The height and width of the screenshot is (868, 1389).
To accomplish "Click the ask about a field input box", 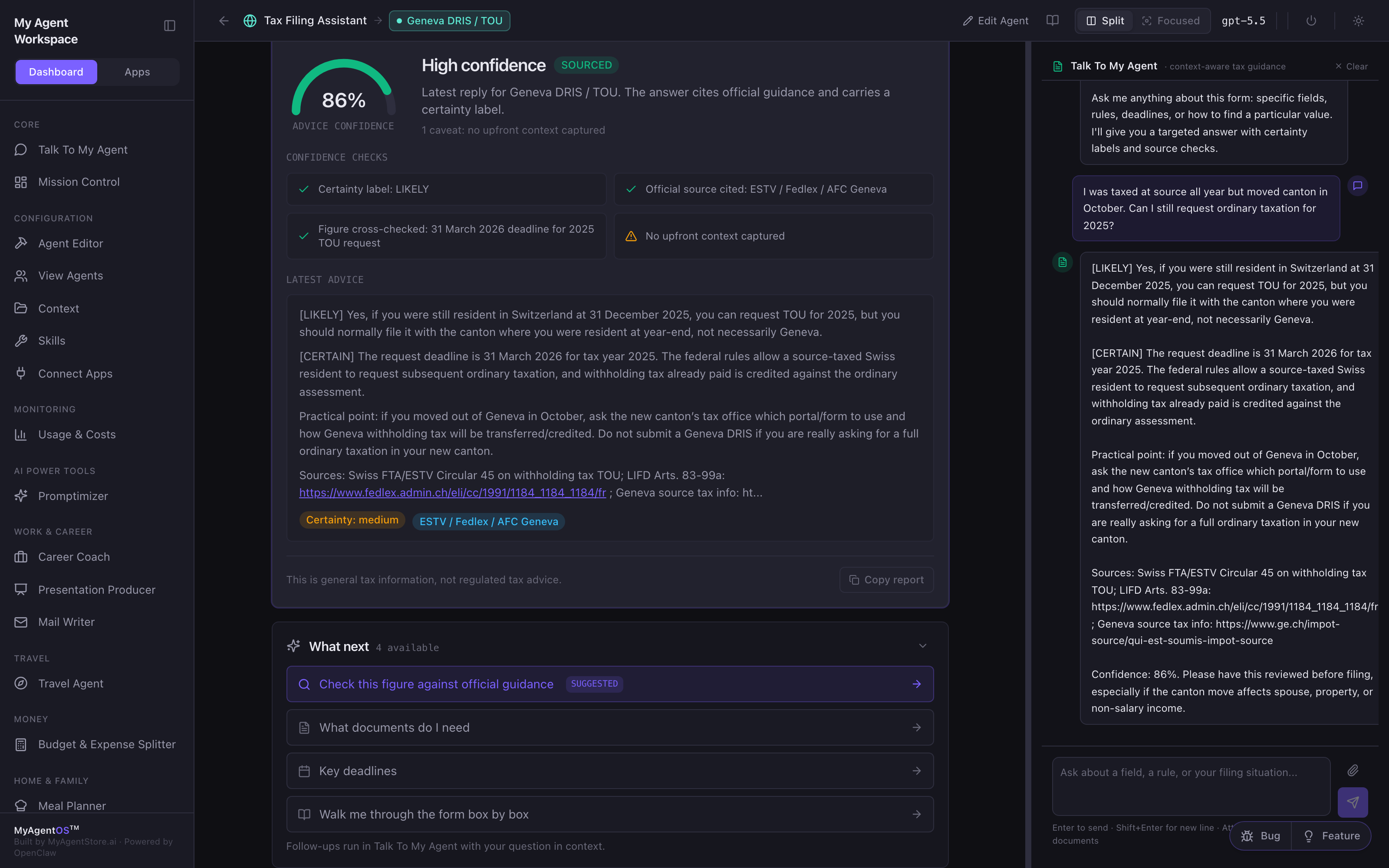I will coord(1191,786).
